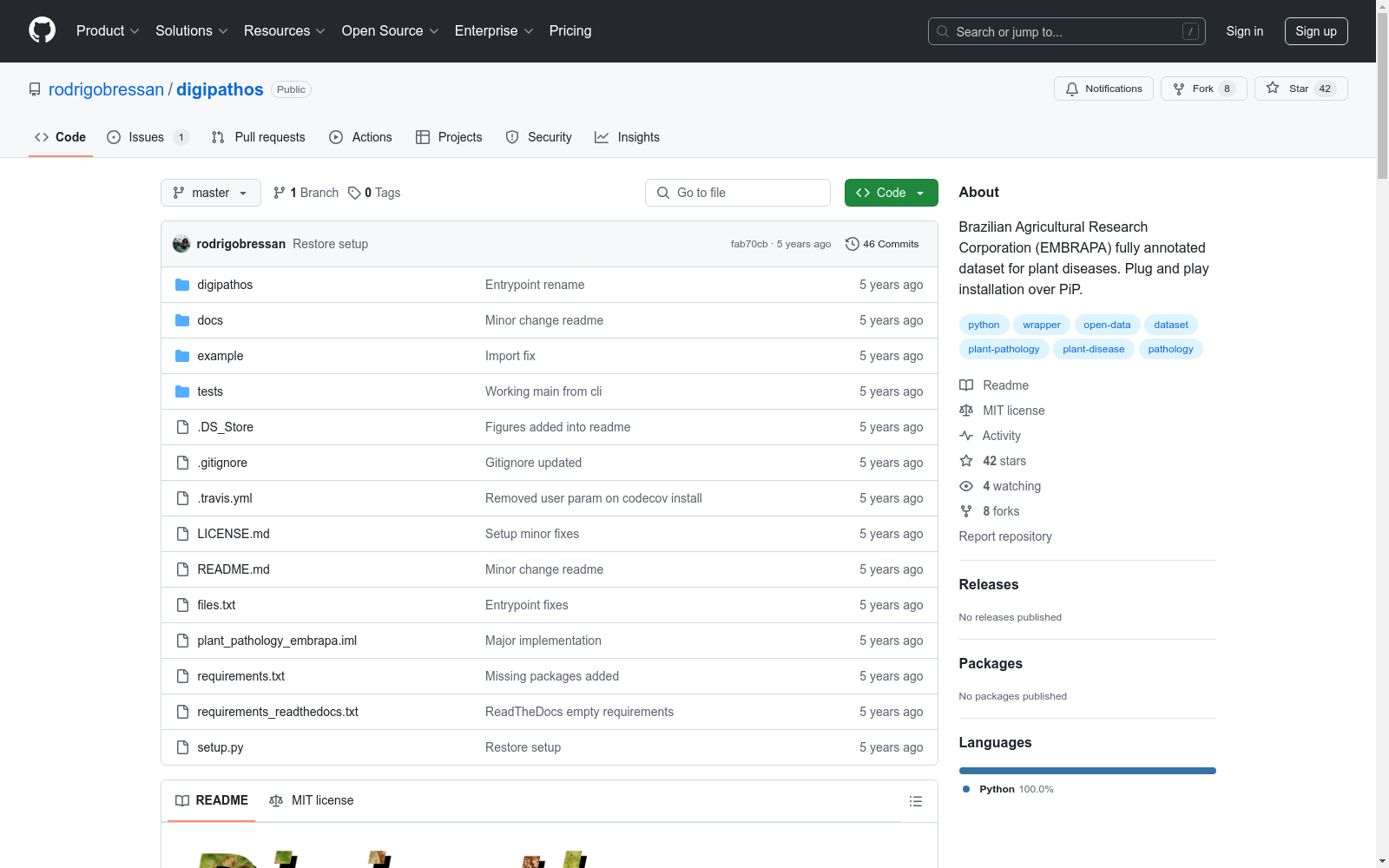Image resolution: width=1389 pixels, height=868 pixels.
Task: Open the master branch dropdown
Action: 211,193
